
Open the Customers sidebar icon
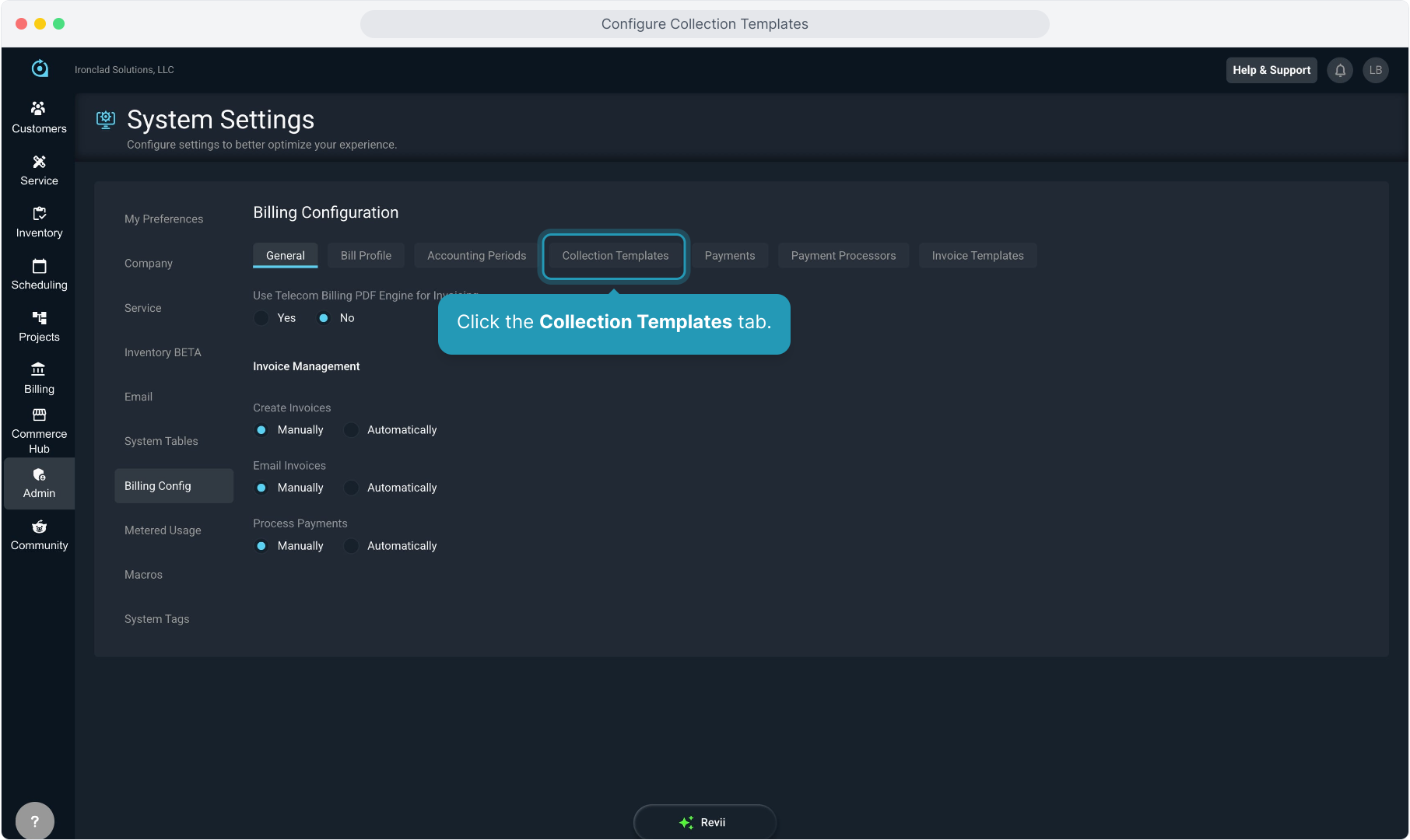(39, 108)
